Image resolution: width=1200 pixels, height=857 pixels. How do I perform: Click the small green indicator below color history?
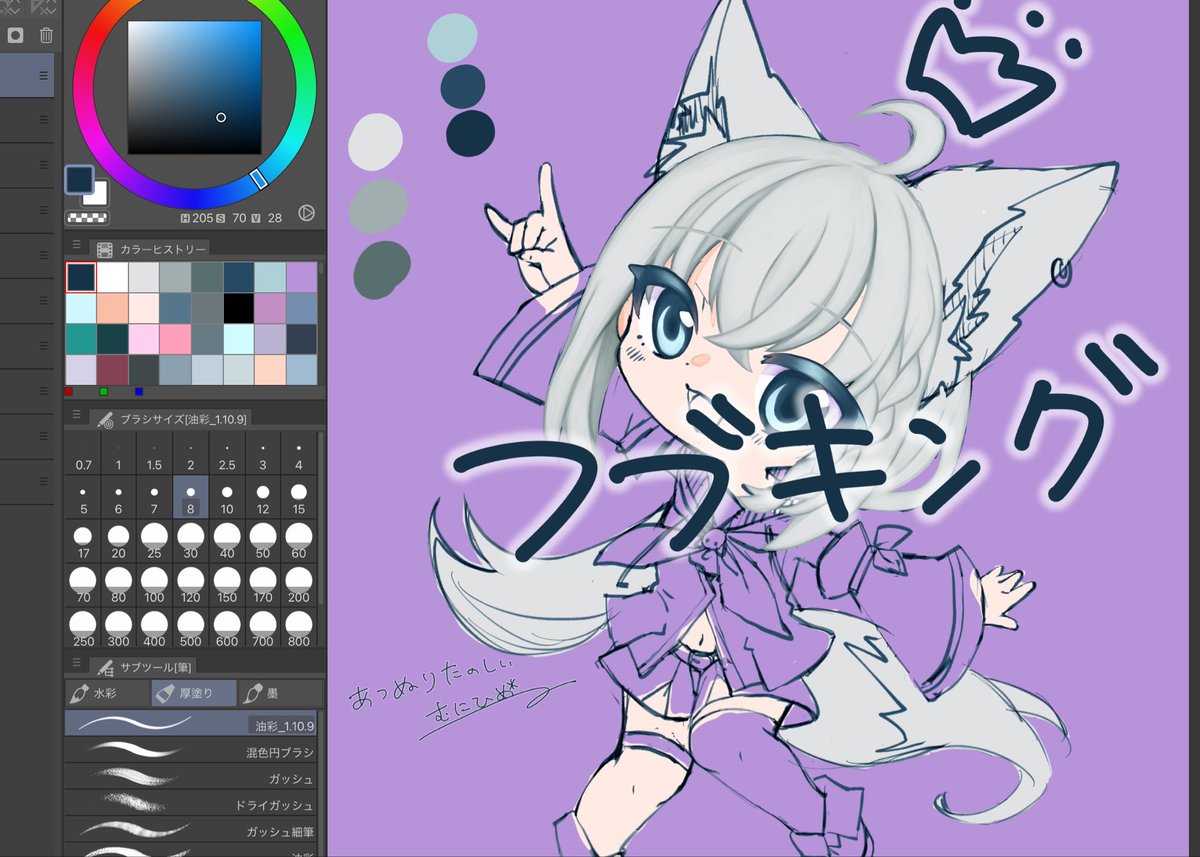[x=103, y=391]
